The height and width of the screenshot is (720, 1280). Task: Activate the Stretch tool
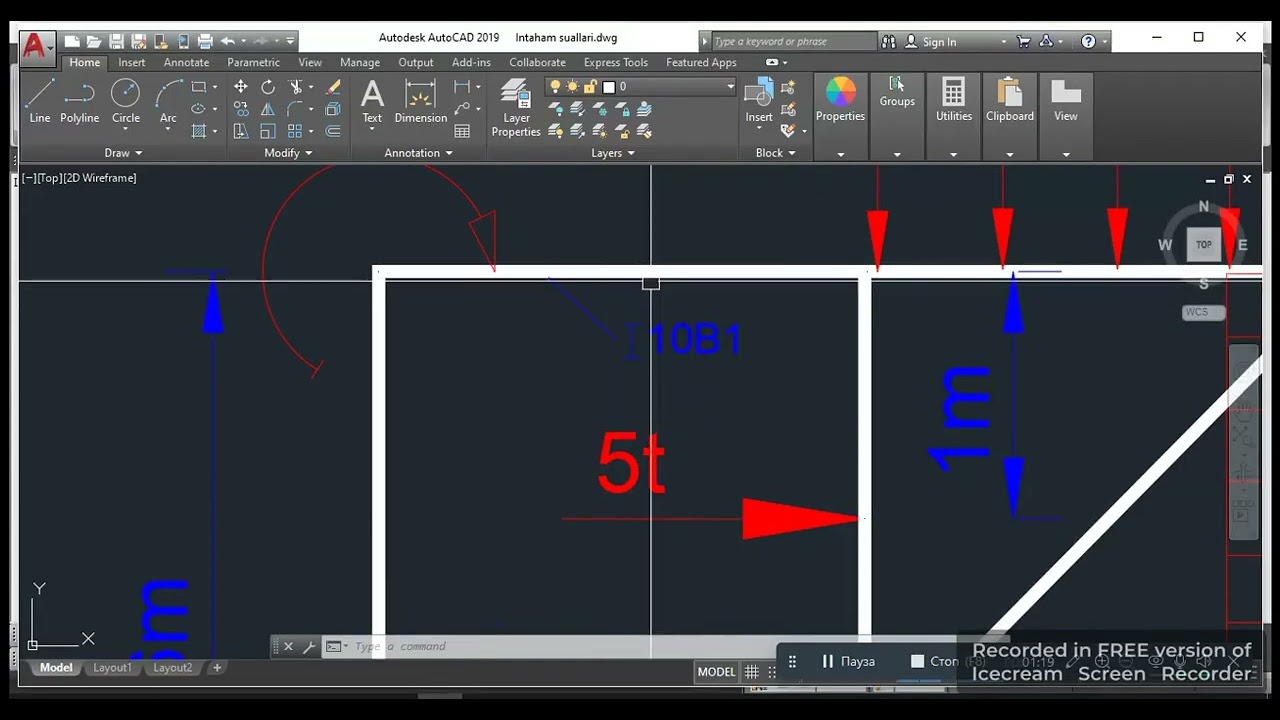pos(241,131)
